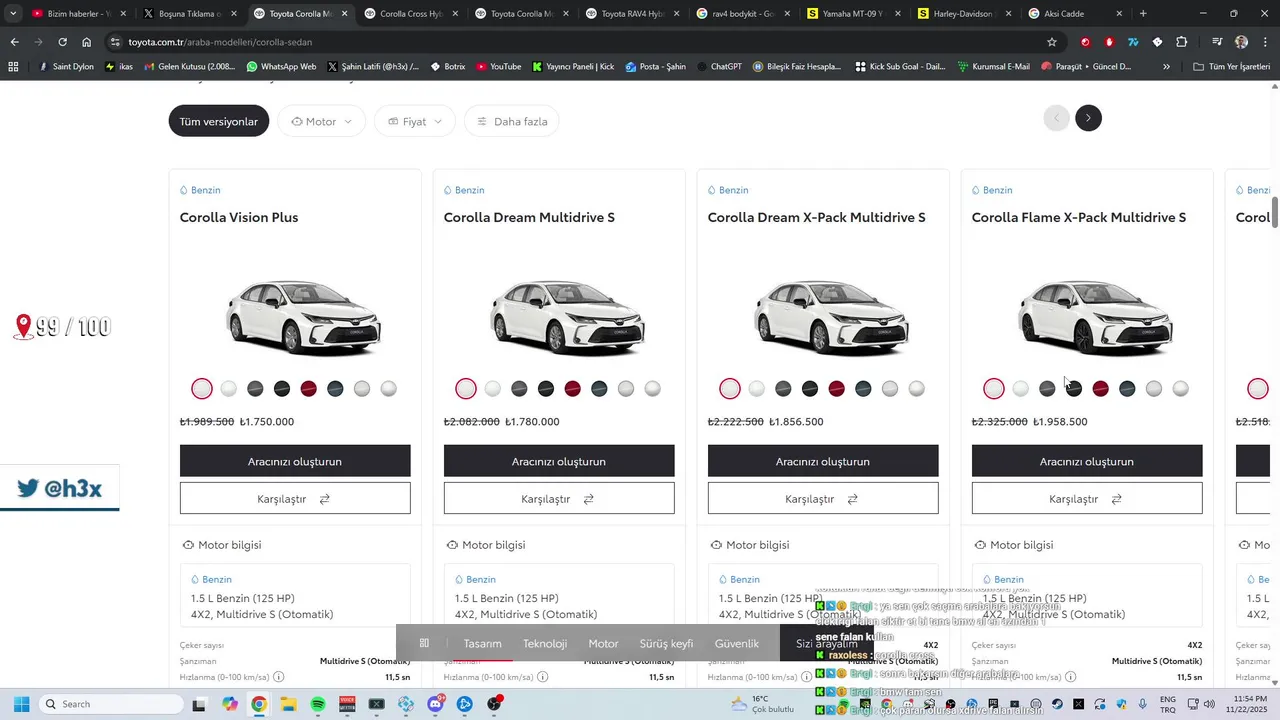Click the address bar URL
Screen dimensions: 1280x720
[221, 42]
